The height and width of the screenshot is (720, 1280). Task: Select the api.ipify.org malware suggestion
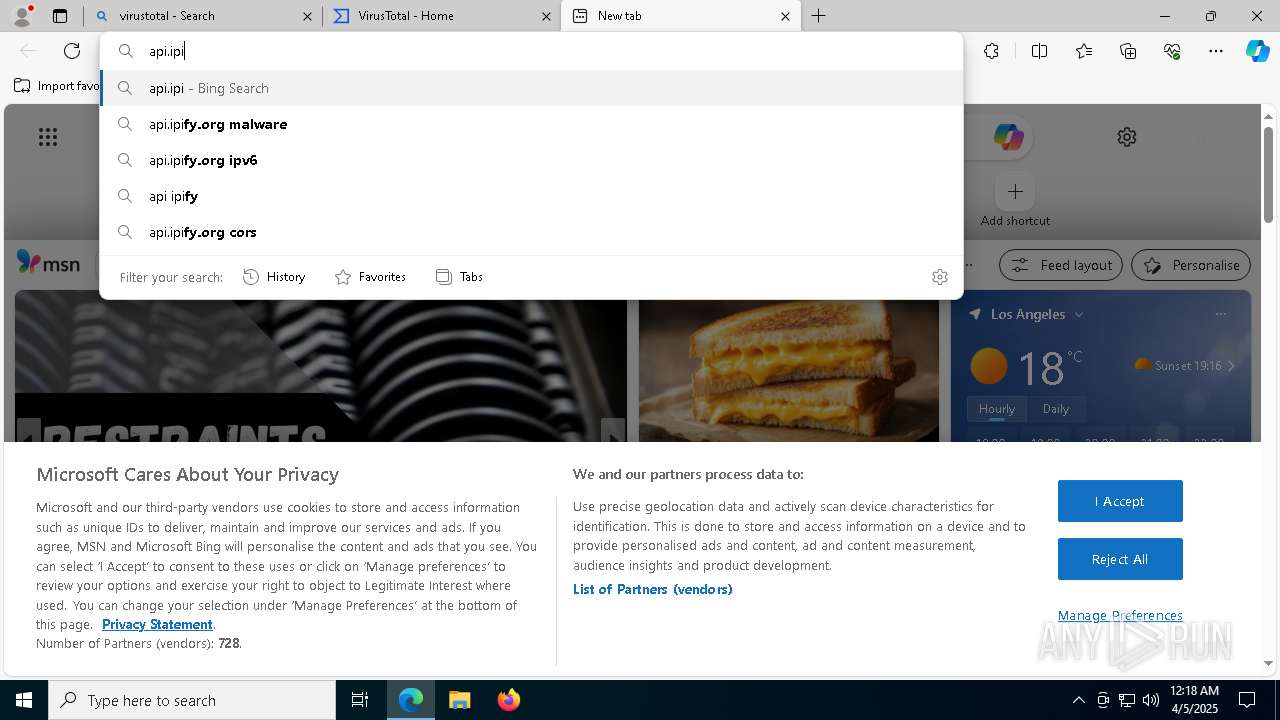(x=532, y=124)
